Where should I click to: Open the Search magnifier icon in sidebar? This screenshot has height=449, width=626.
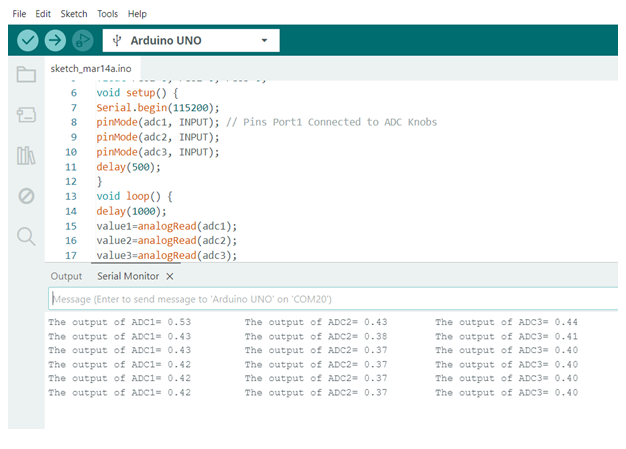click(x=26, y=236)
